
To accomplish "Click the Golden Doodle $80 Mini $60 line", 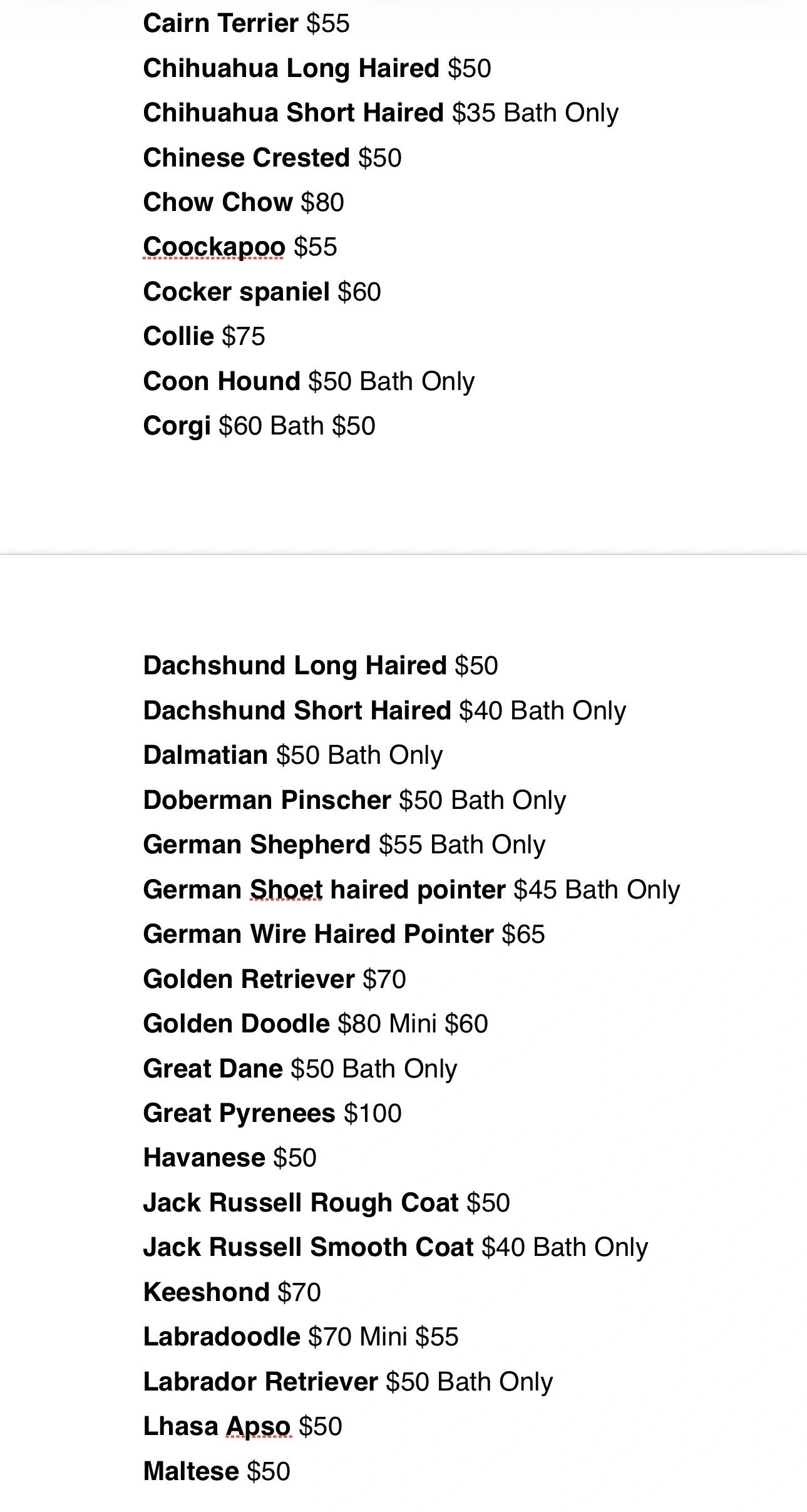I will point(316,1024).
